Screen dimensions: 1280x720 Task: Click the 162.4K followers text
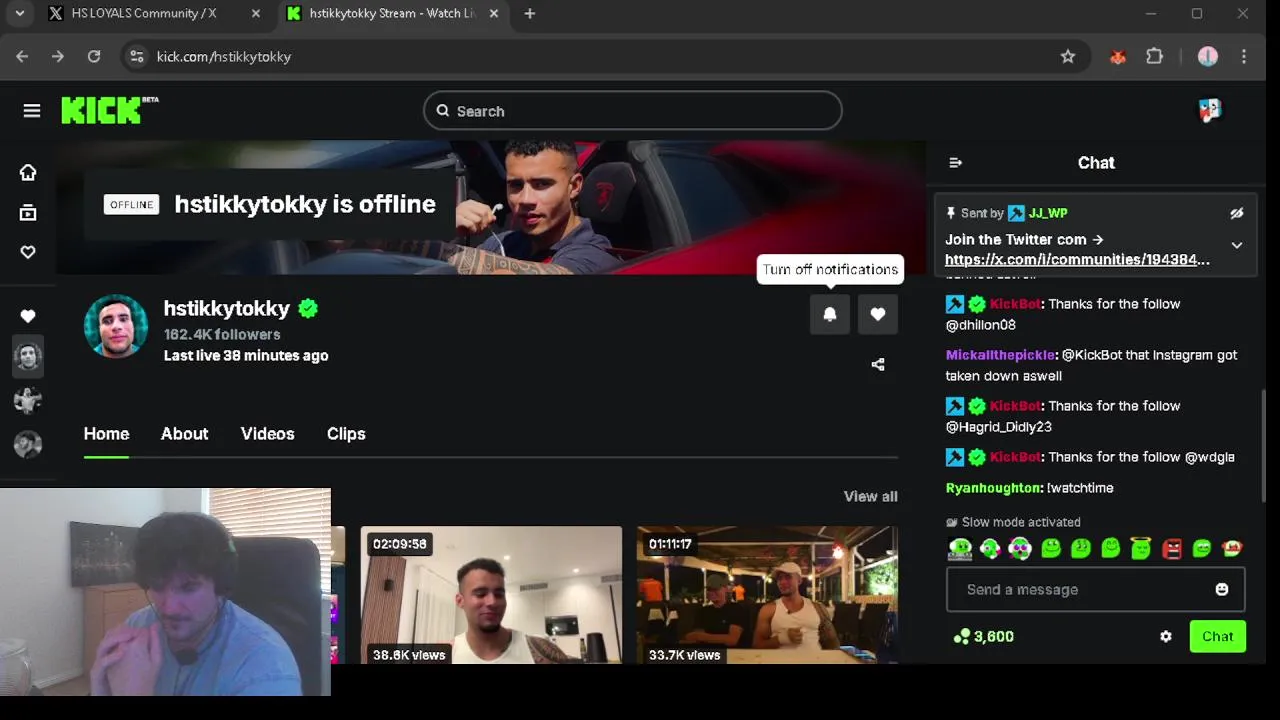click(222, 334)
